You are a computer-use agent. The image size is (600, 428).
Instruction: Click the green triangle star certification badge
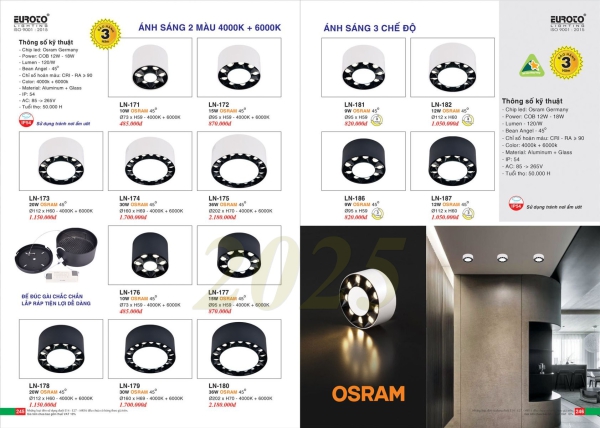coord(532,66)
